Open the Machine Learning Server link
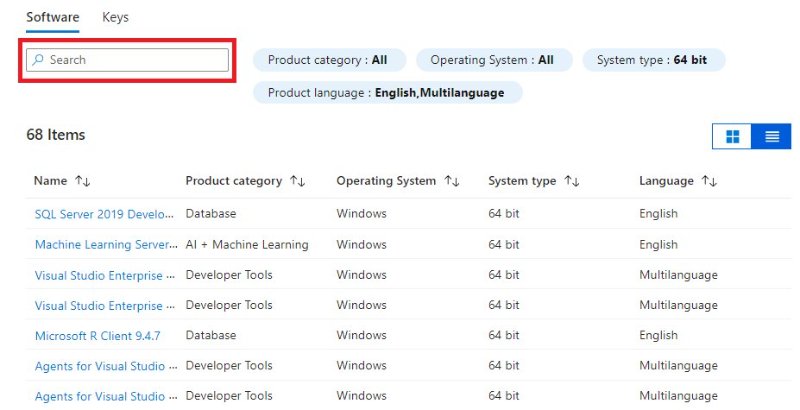 105,244
